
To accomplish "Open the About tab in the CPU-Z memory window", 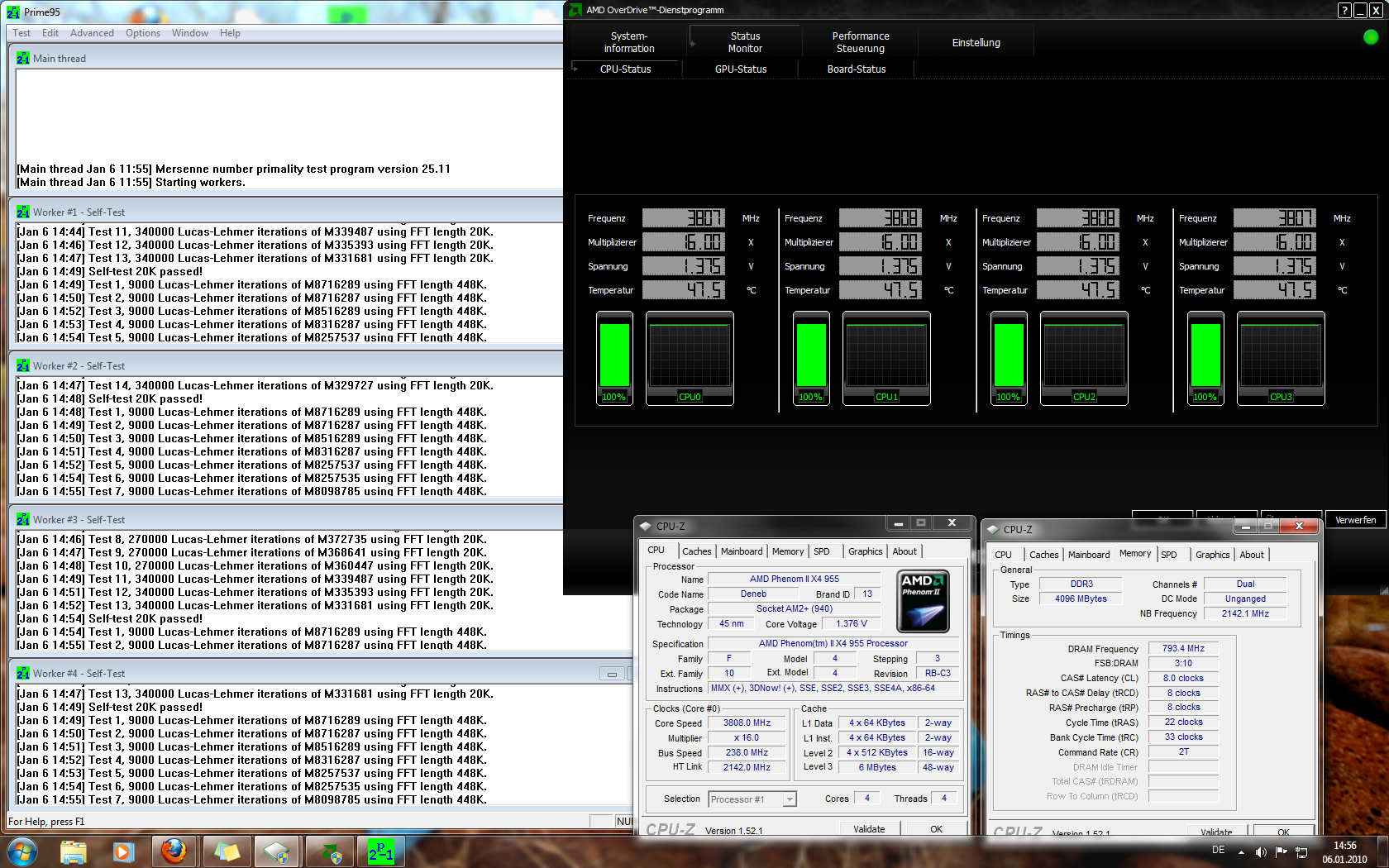I will pyautogui.click(x=1252, y=555).
